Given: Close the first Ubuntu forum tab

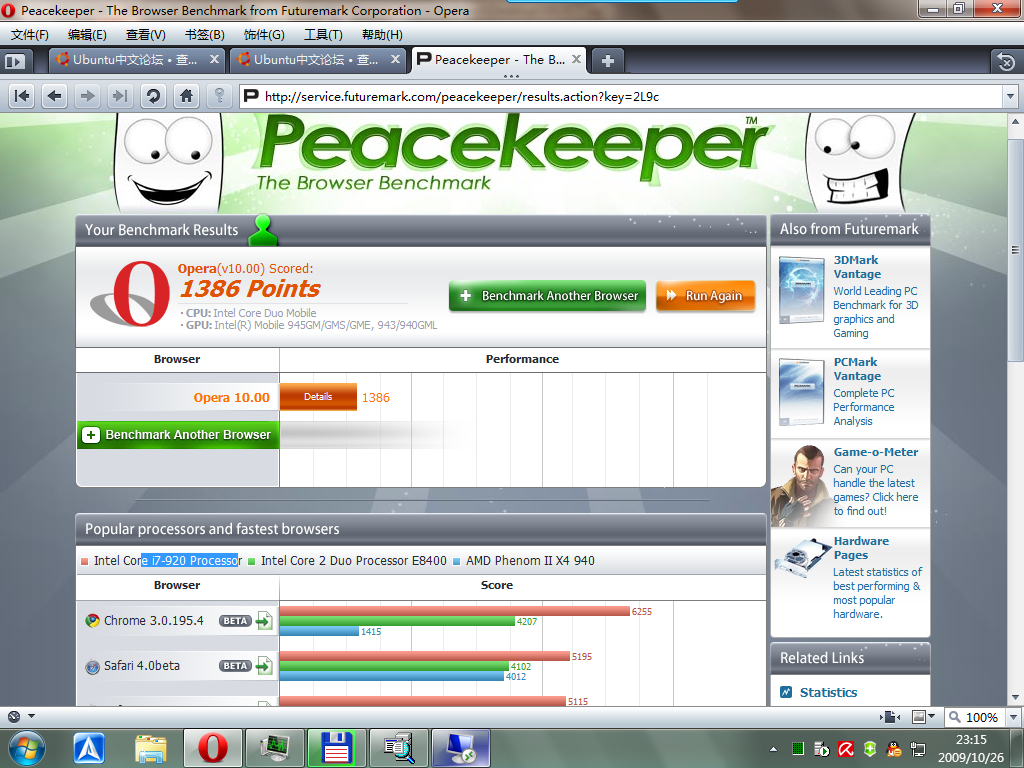Looking at the screenshot, I should 214,59.
